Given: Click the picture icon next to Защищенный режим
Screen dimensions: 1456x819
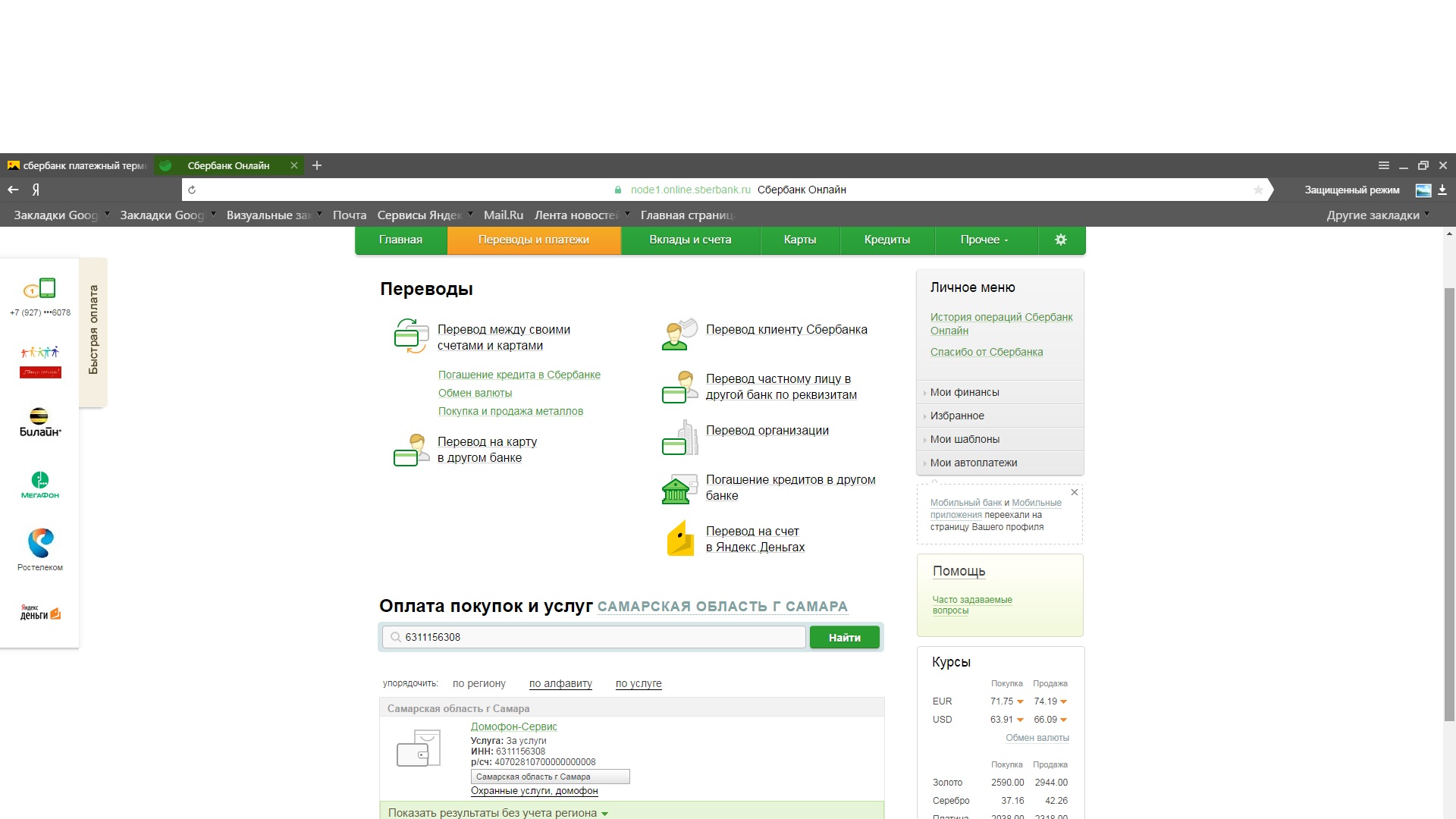Looking at the screenshot, I should click(x=1423, y=190).
